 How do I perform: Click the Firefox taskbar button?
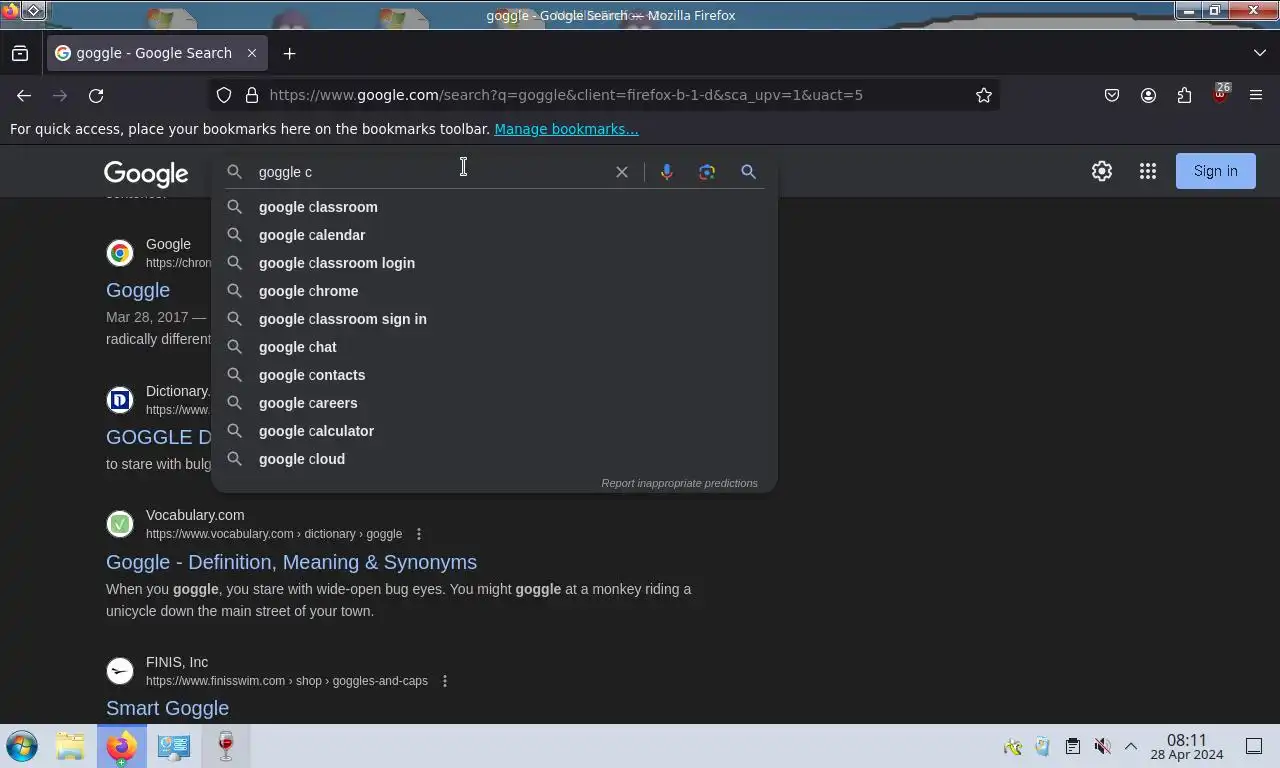pos(121,746)
